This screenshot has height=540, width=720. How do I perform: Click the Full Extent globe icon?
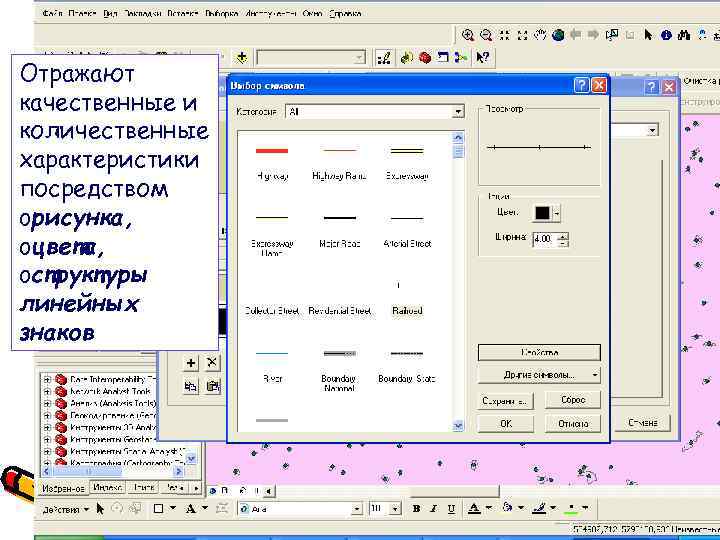[x=558, y=35]
